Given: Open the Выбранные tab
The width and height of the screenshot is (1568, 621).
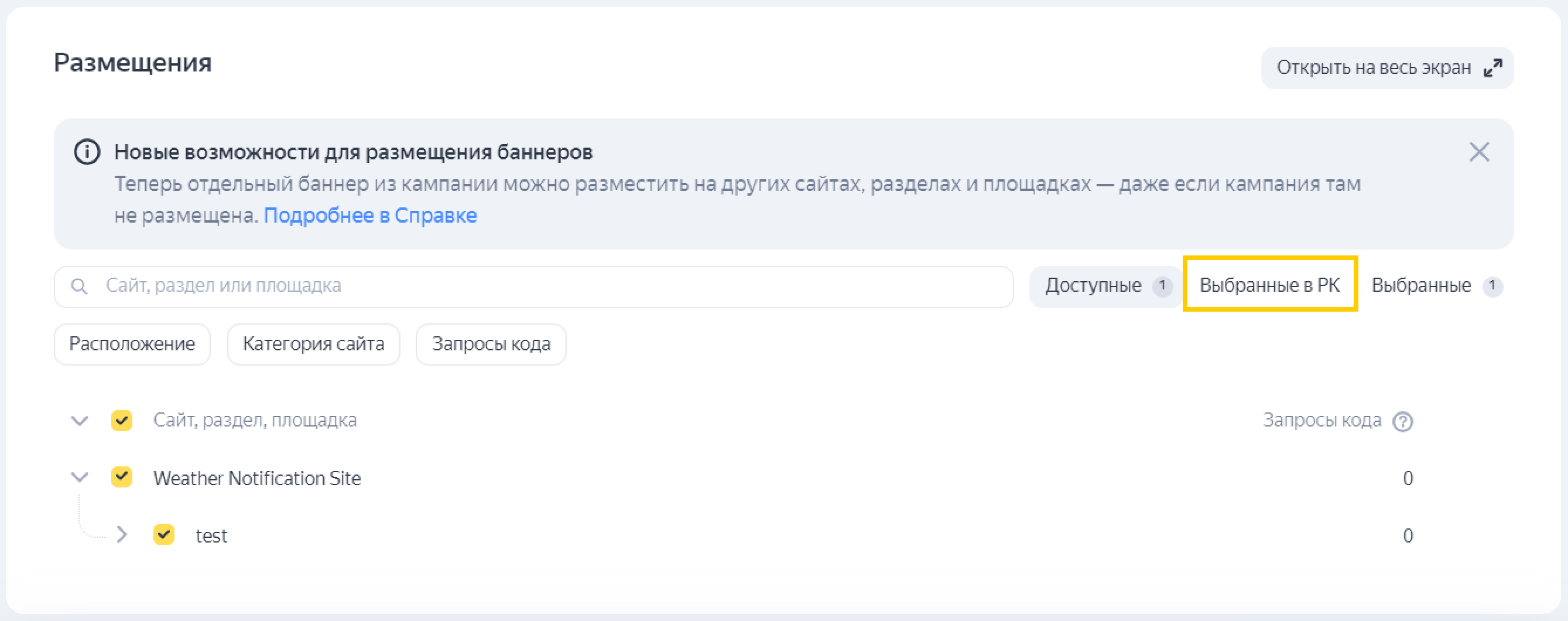Looking at the screenshot, I should [1420, 285].
